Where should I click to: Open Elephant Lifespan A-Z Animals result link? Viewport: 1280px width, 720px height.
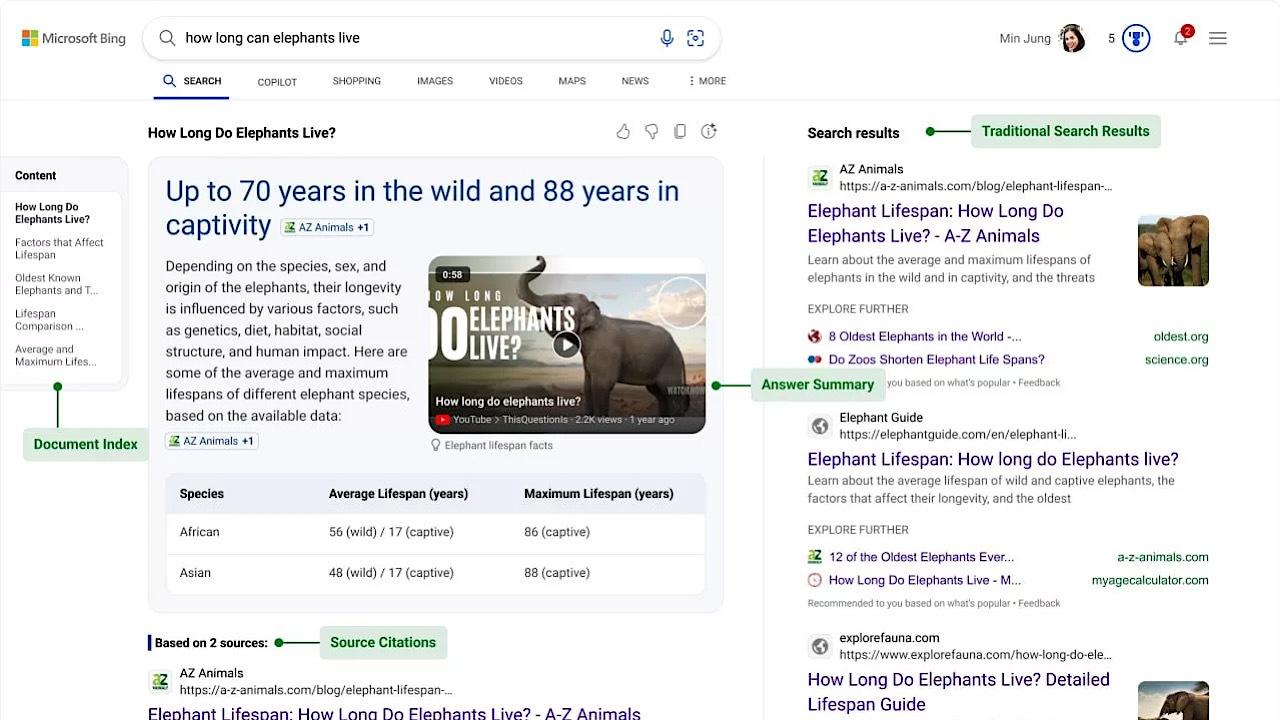[x=935, y=224]
